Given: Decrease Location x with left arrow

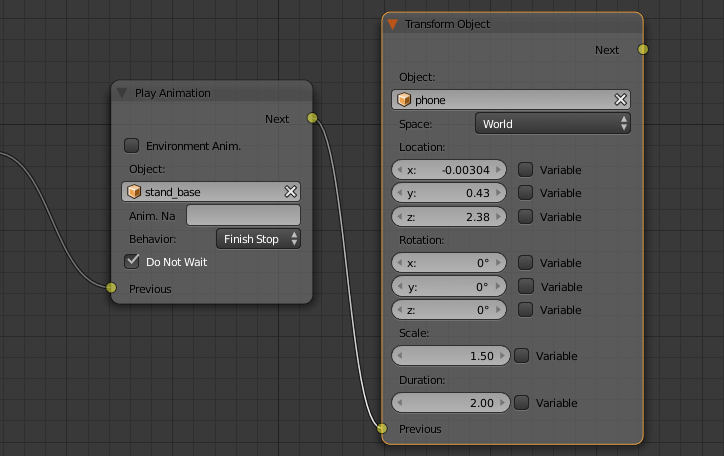Looking at the screenshot, I should pyautogui.click(x=399, y=169).
